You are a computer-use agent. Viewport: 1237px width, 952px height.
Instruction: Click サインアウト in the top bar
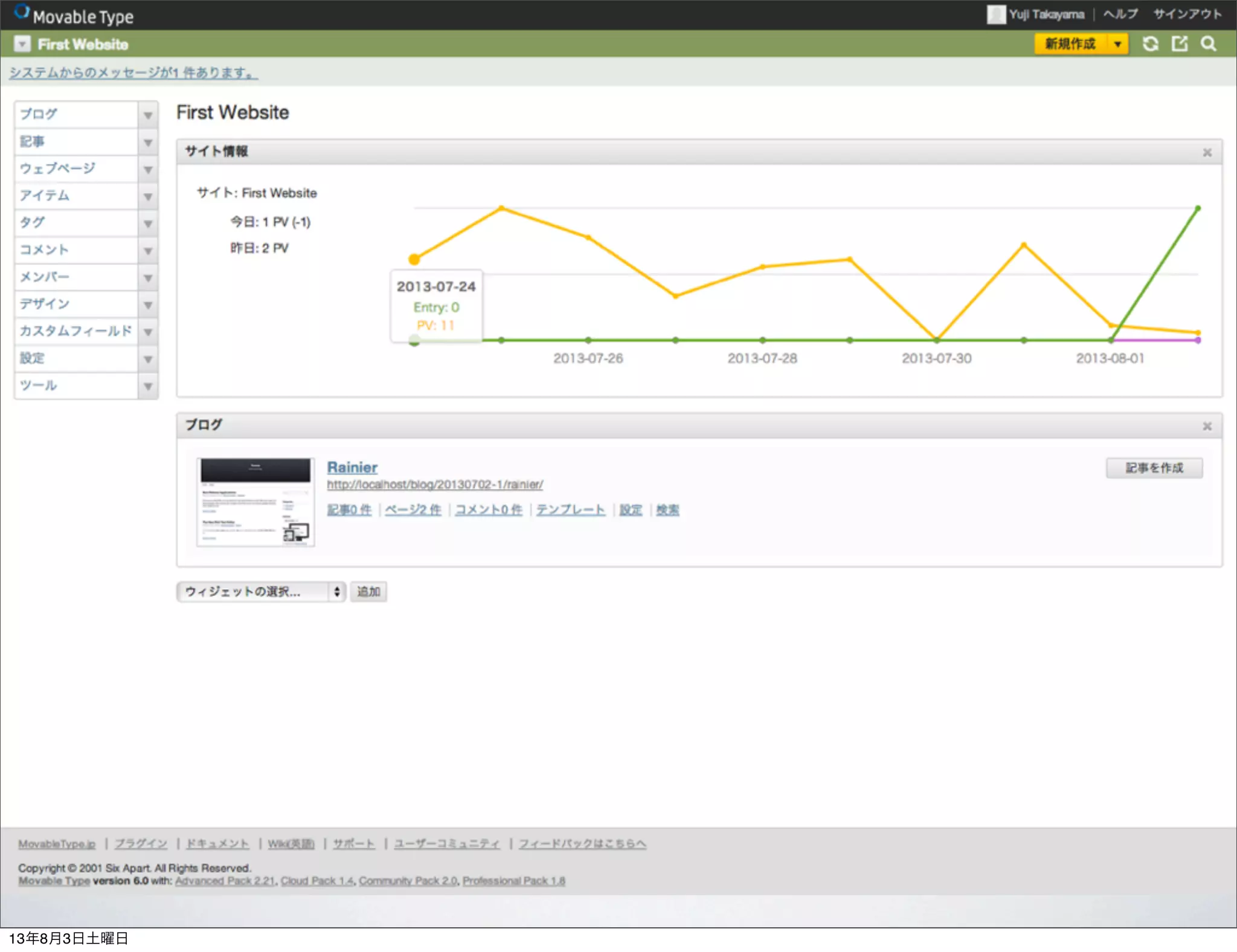(x=1187, y=14)
